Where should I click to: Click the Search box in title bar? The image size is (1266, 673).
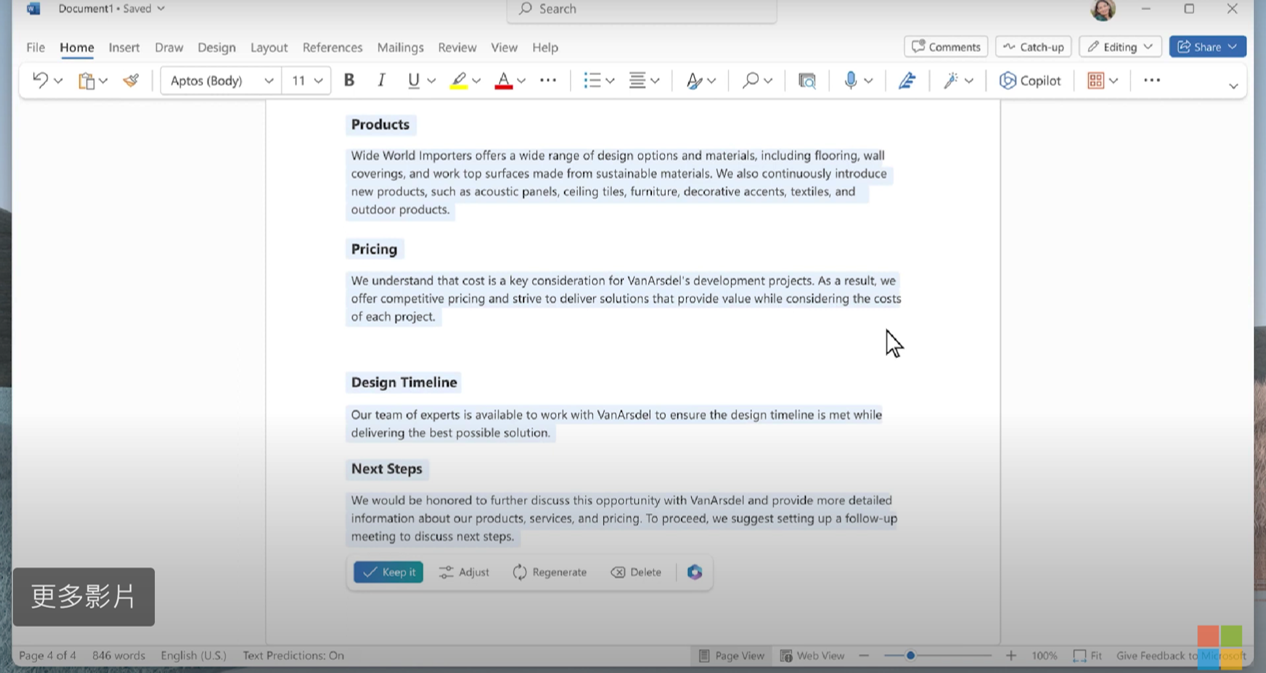pyautogui.click(x=642, y=9)
